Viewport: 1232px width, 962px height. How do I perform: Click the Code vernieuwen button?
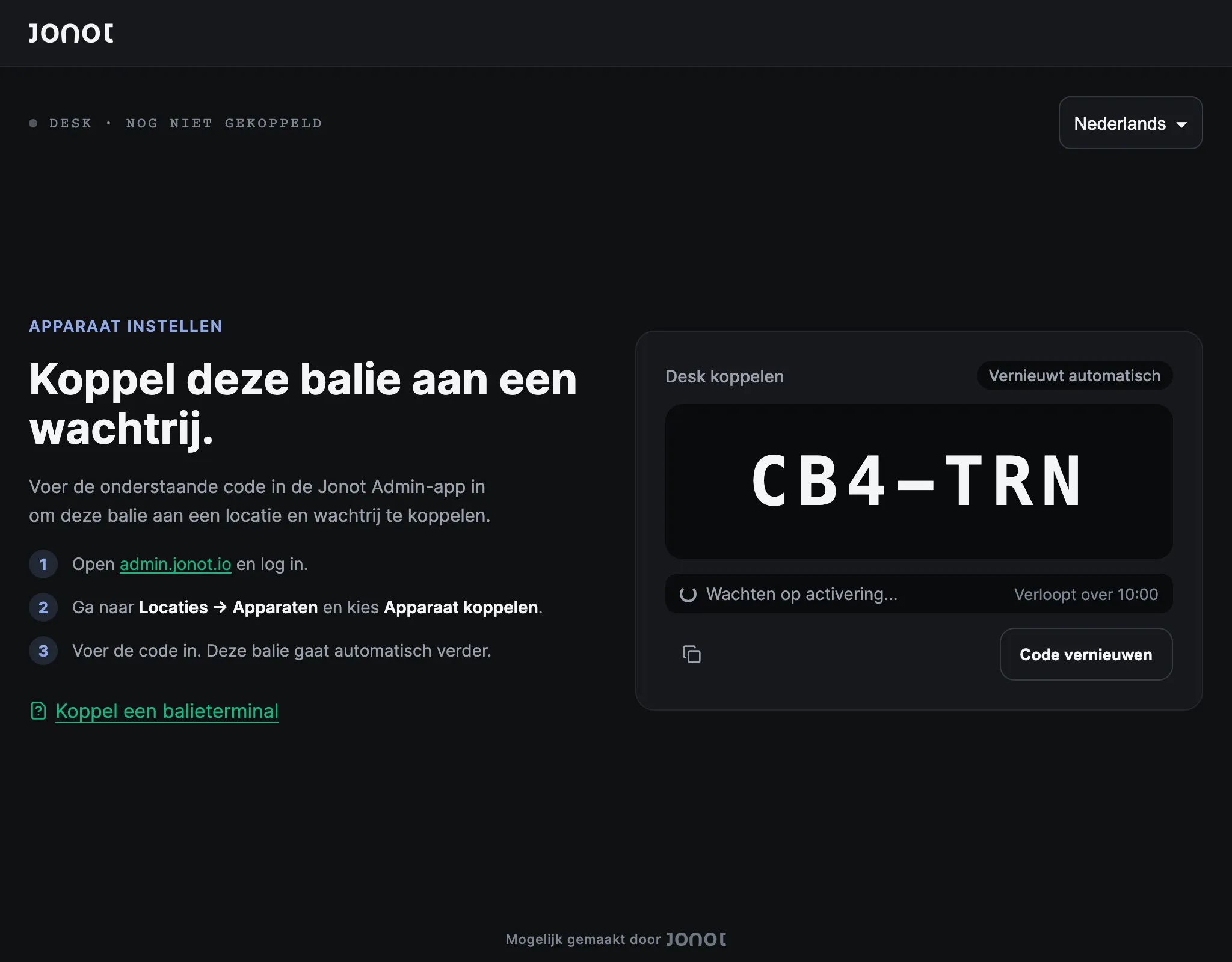[x=1086, y=654]
